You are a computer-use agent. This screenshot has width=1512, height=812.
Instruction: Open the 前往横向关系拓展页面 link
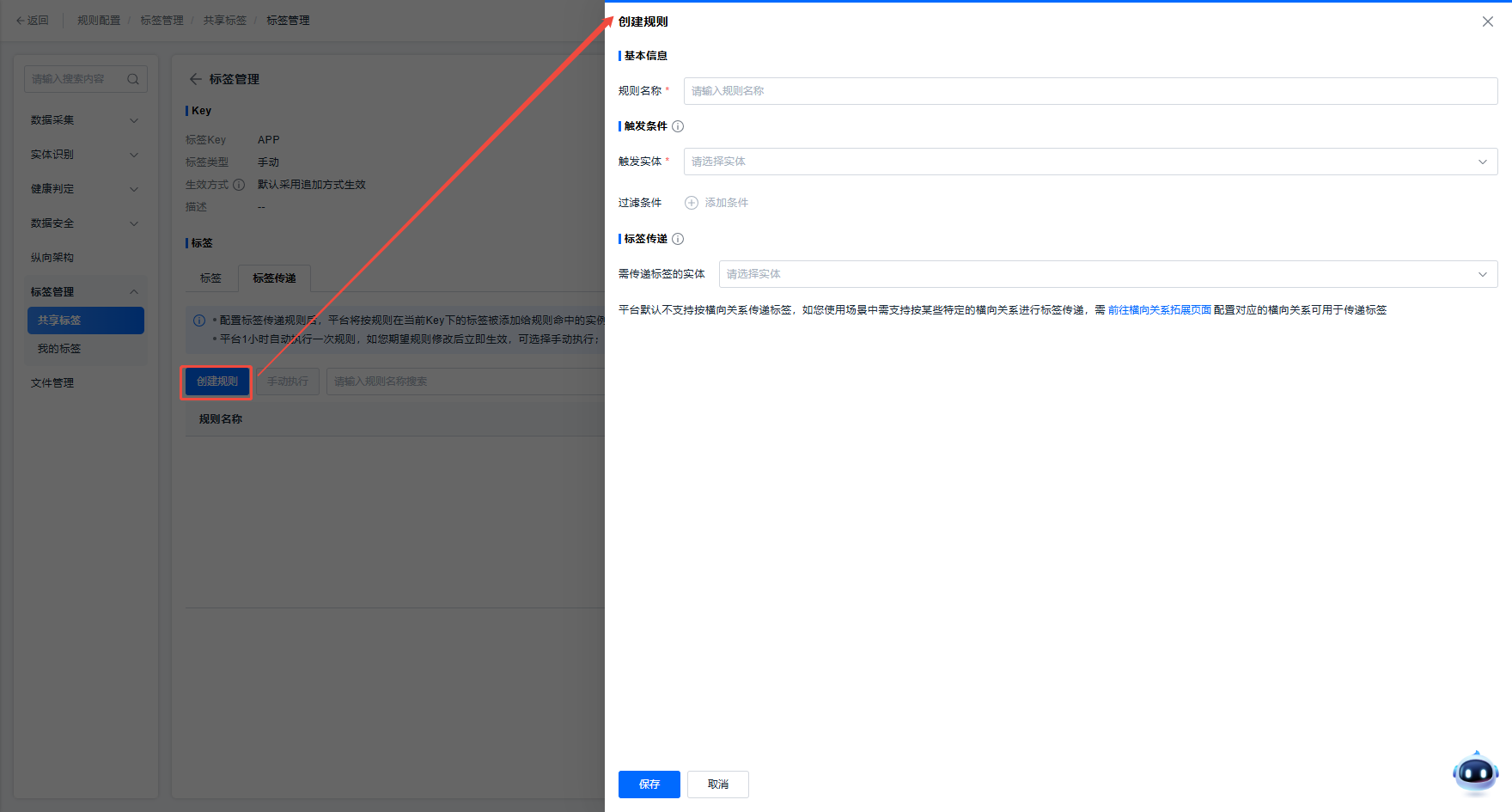(1159, 310)
